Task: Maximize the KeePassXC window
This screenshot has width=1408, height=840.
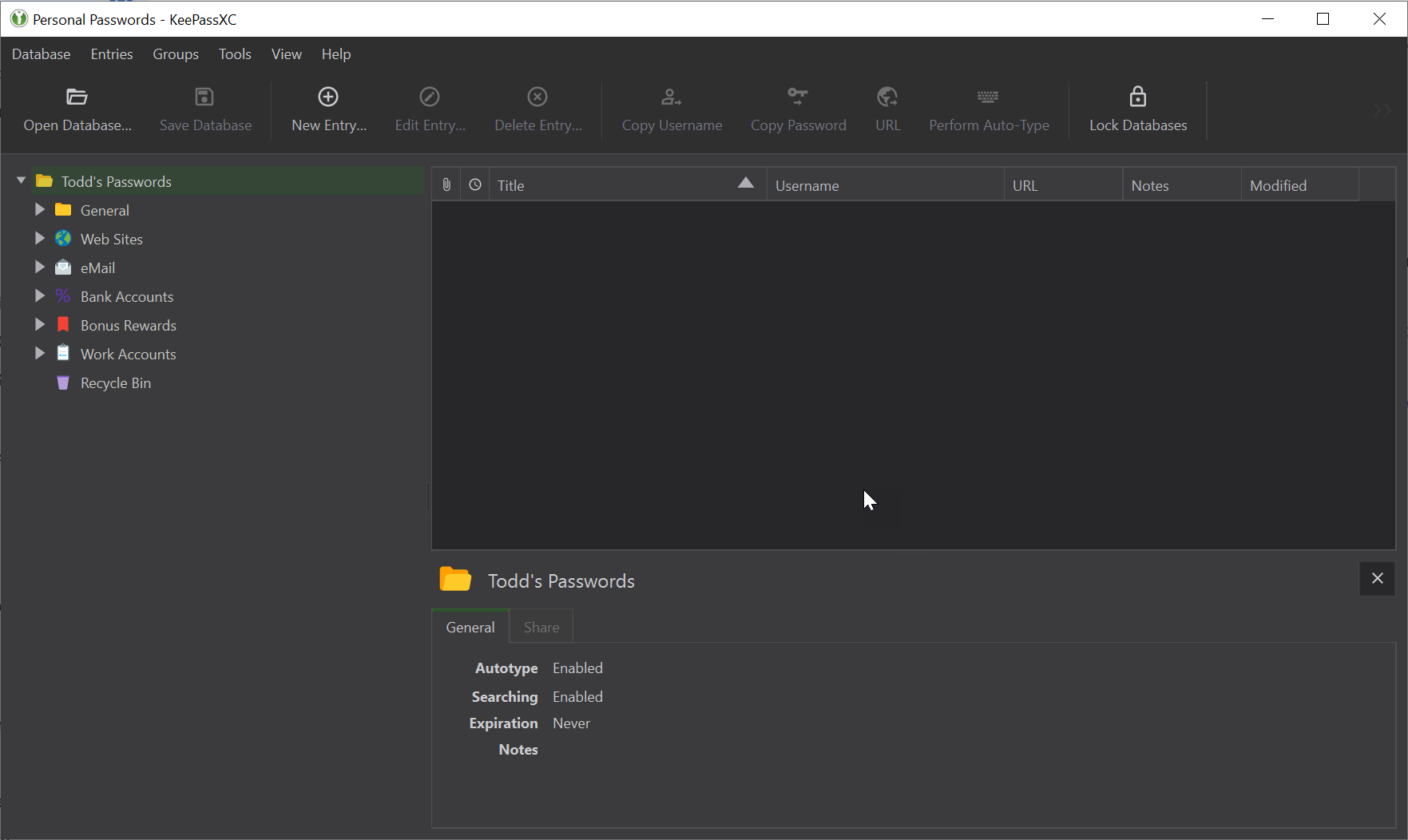Action: pyautogui.click(x=1323, y=18)
